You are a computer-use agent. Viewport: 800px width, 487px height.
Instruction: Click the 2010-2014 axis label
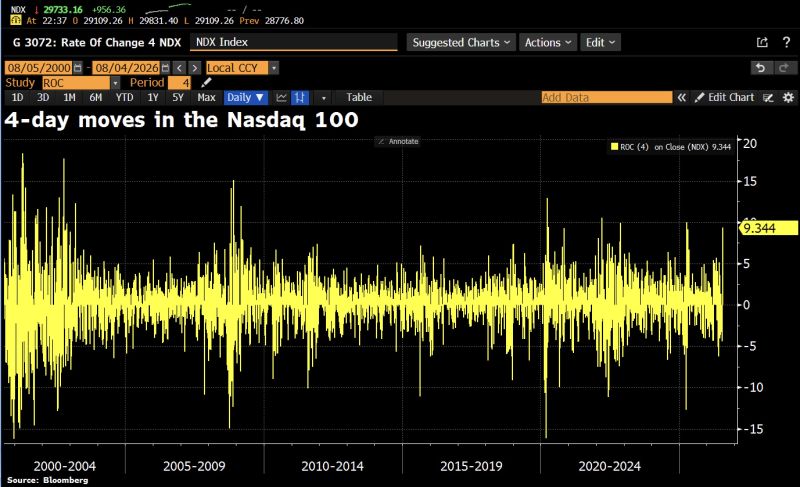[332, 466]
